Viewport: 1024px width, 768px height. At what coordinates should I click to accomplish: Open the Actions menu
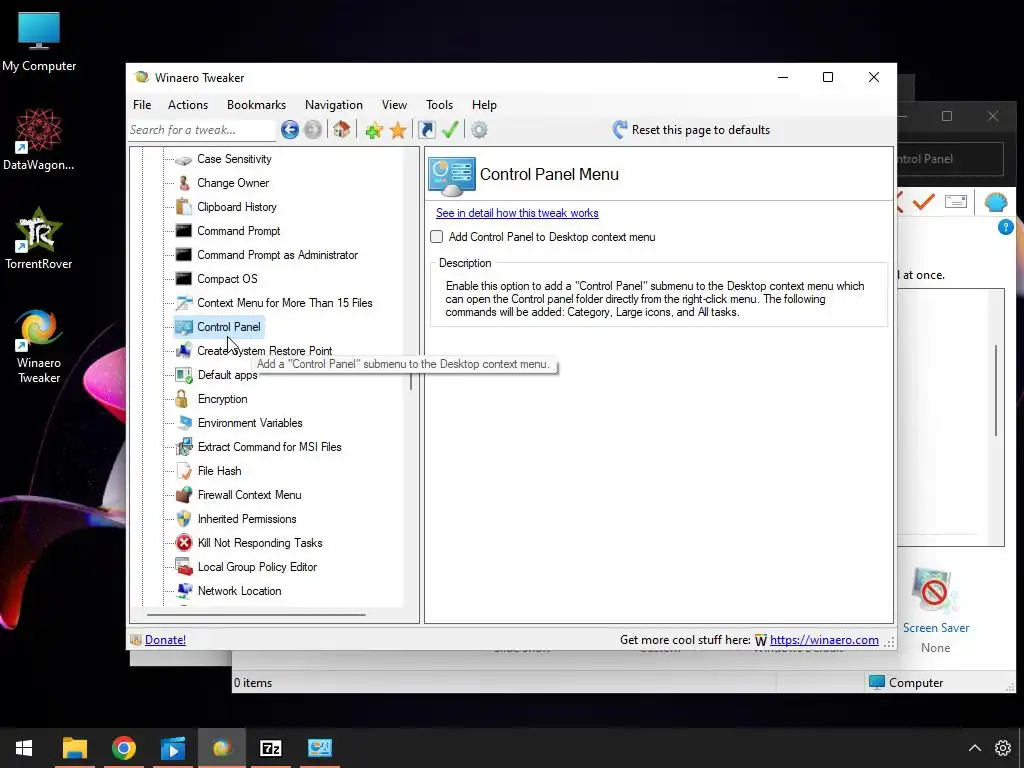pyautogui.click(x=187, y=104)
